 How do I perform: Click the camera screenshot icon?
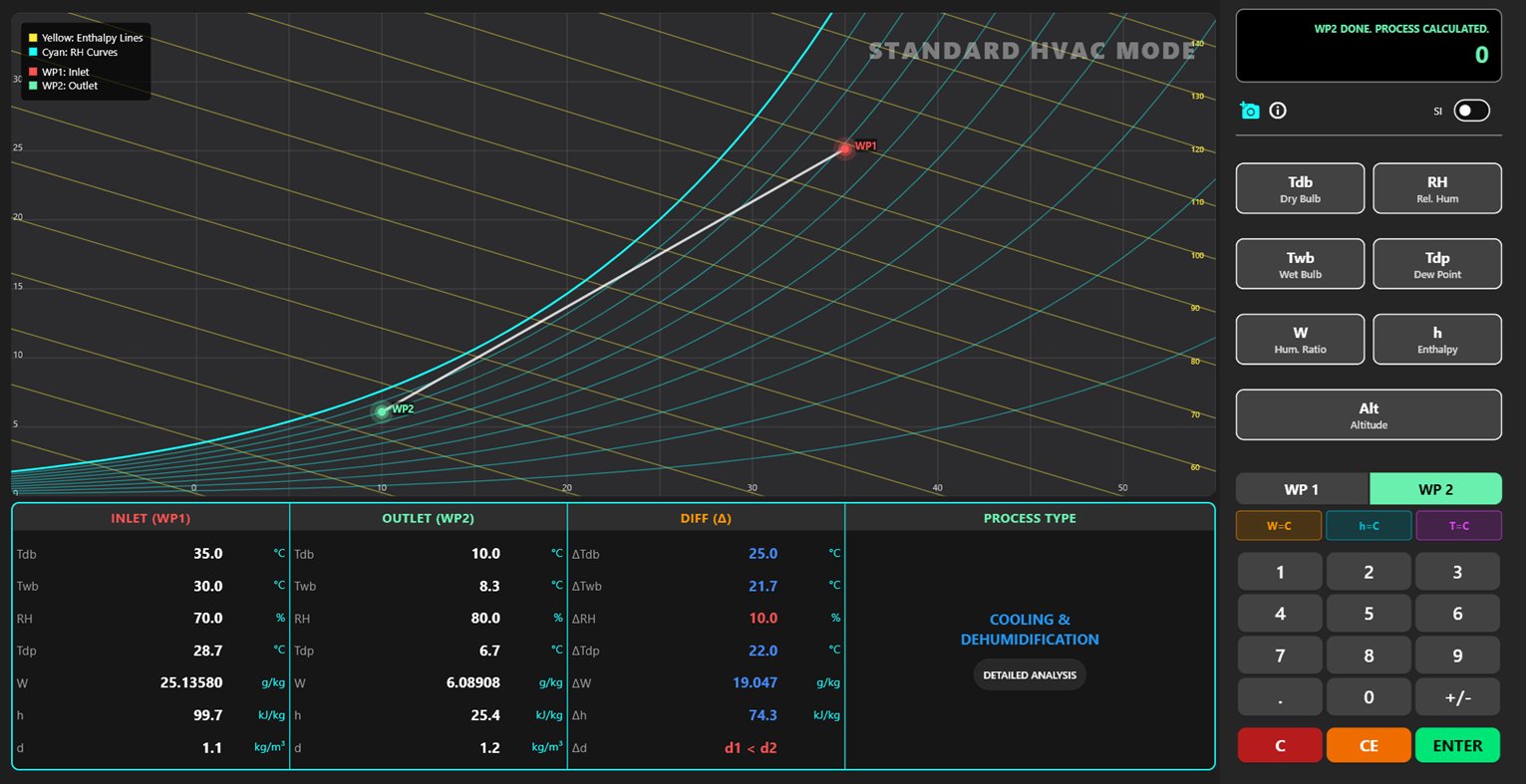[x=1249, y=111]
